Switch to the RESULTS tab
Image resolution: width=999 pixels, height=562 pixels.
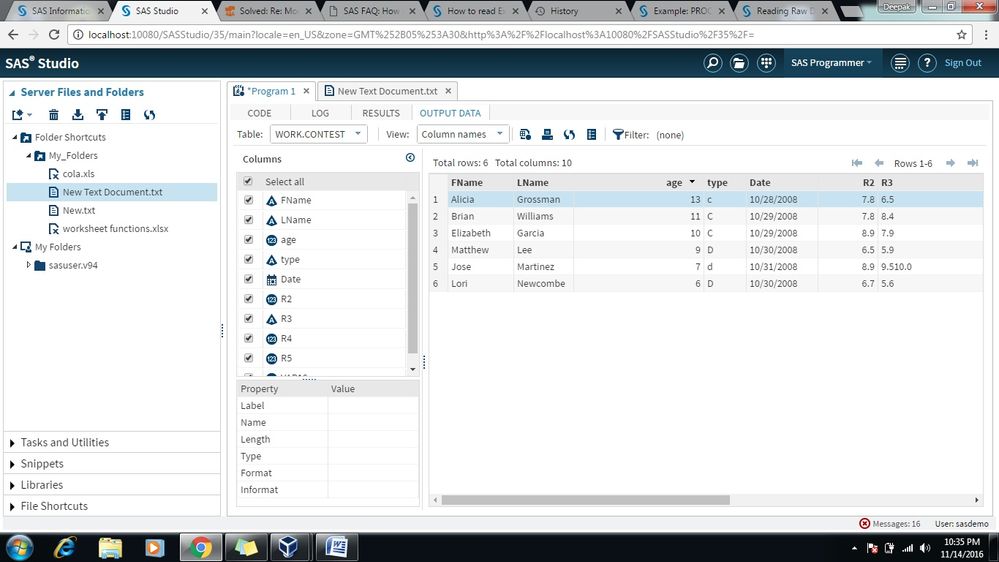381,113
